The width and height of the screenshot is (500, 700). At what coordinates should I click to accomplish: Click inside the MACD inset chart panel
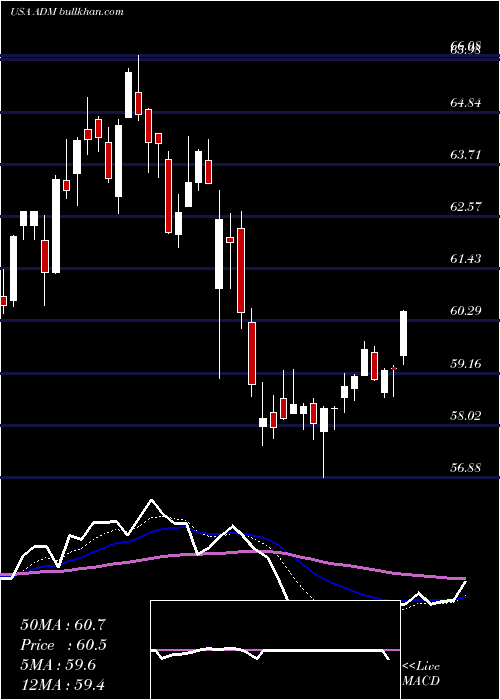click(x=275, y=650)
